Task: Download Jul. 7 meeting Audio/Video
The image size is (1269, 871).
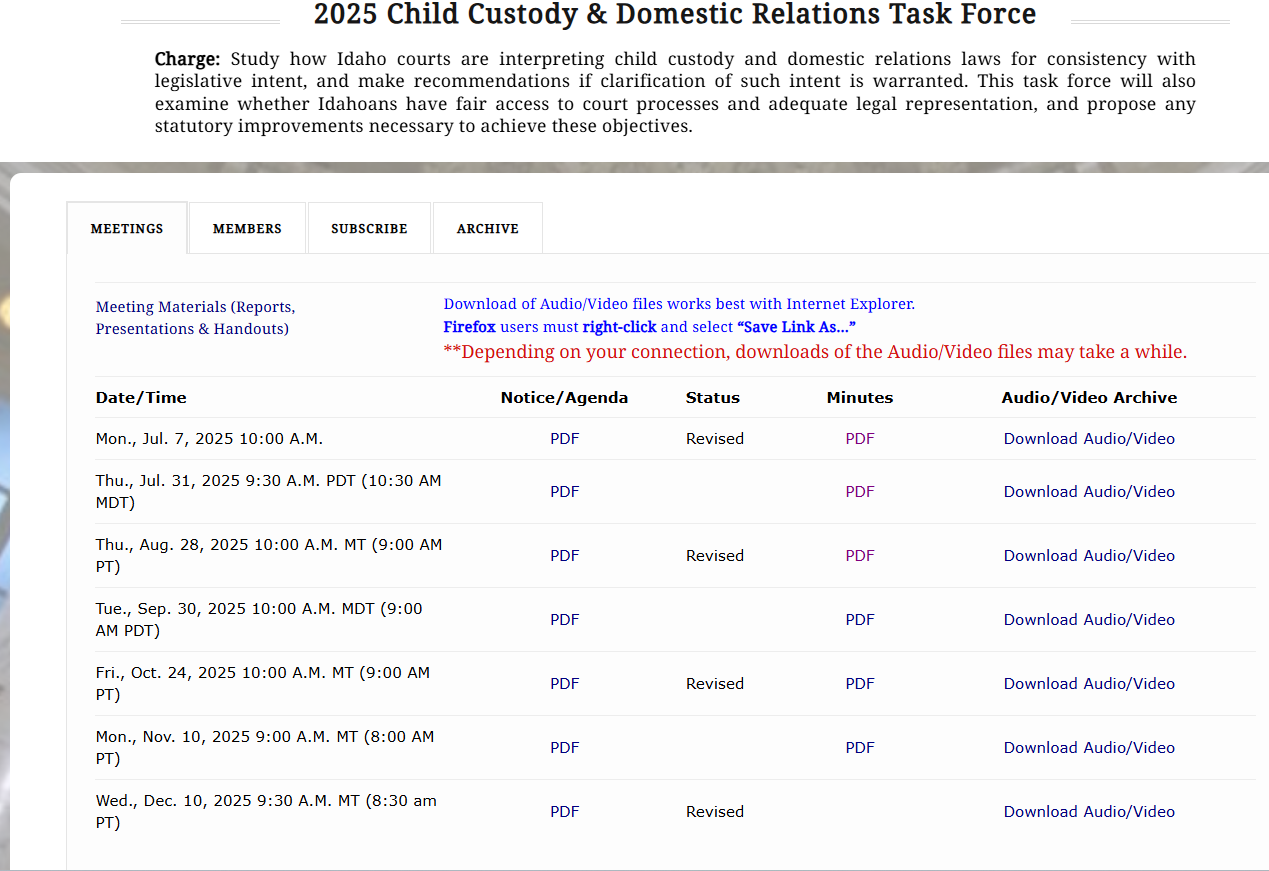Action: click(x=1089, y=439)
